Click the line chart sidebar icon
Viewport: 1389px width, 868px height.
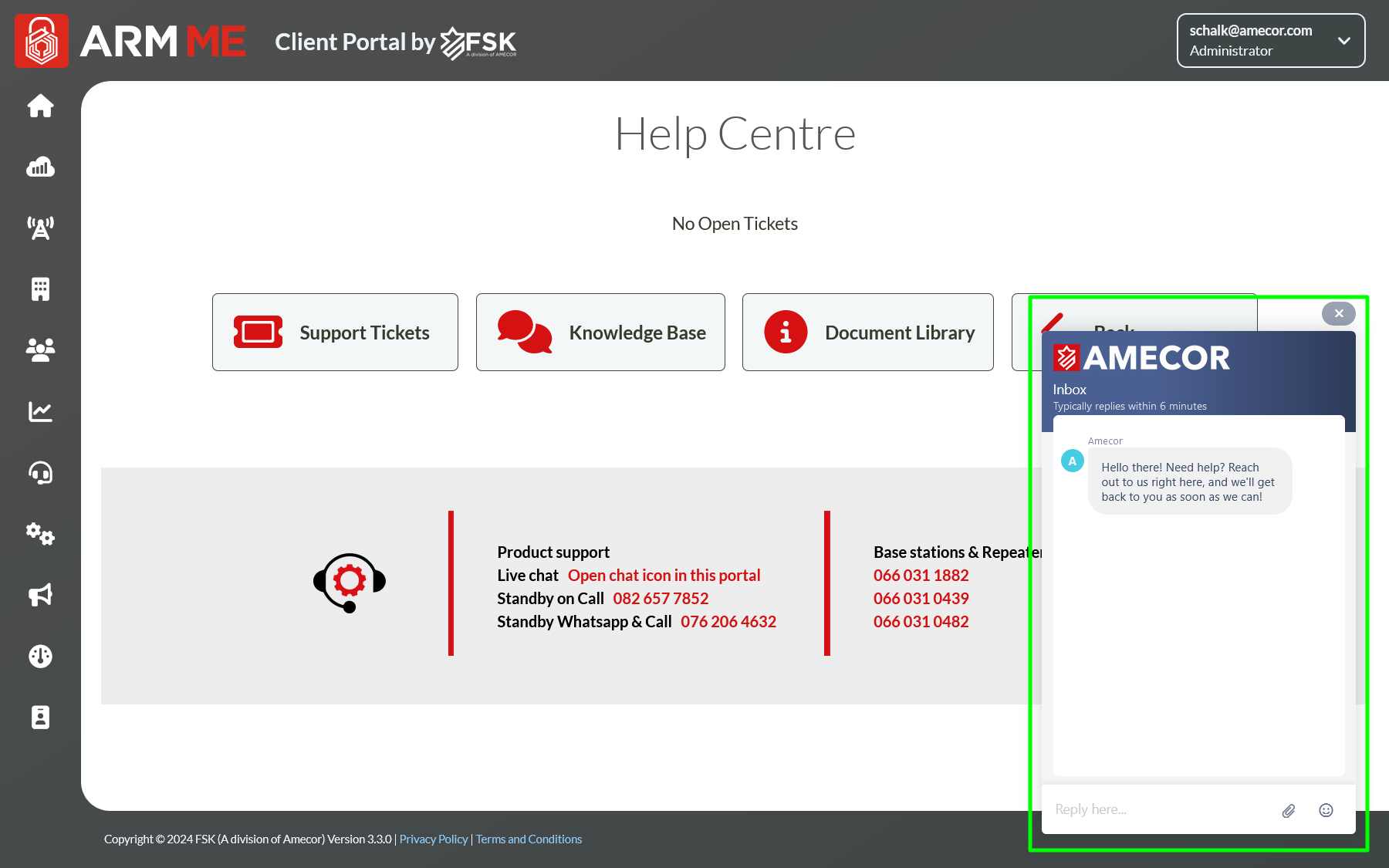[40, 411]
